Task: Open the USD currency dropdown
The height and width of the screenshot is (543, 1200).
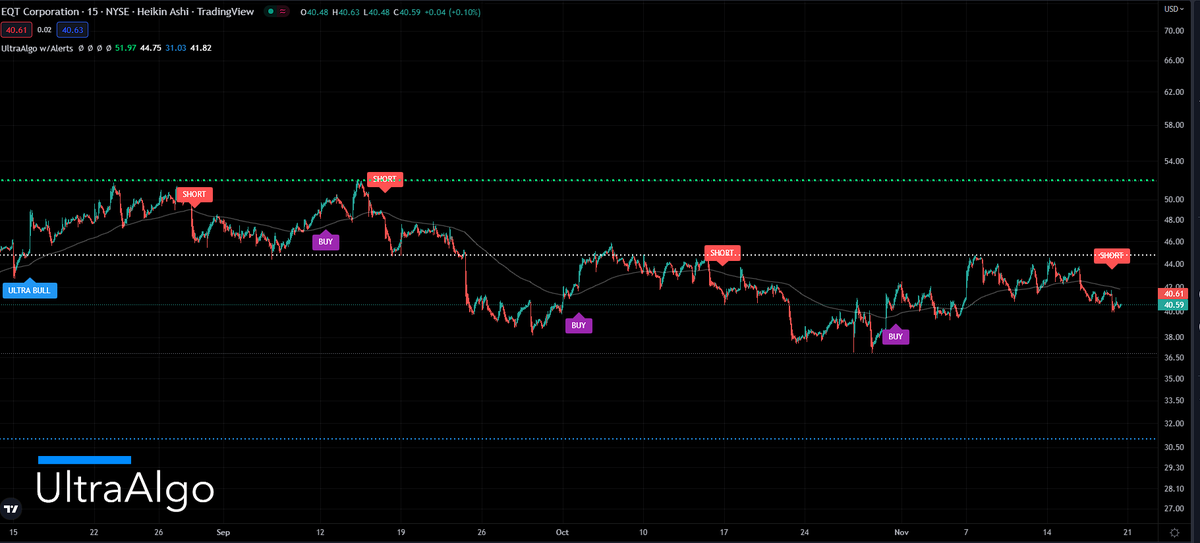Action: coord(1175,8)
